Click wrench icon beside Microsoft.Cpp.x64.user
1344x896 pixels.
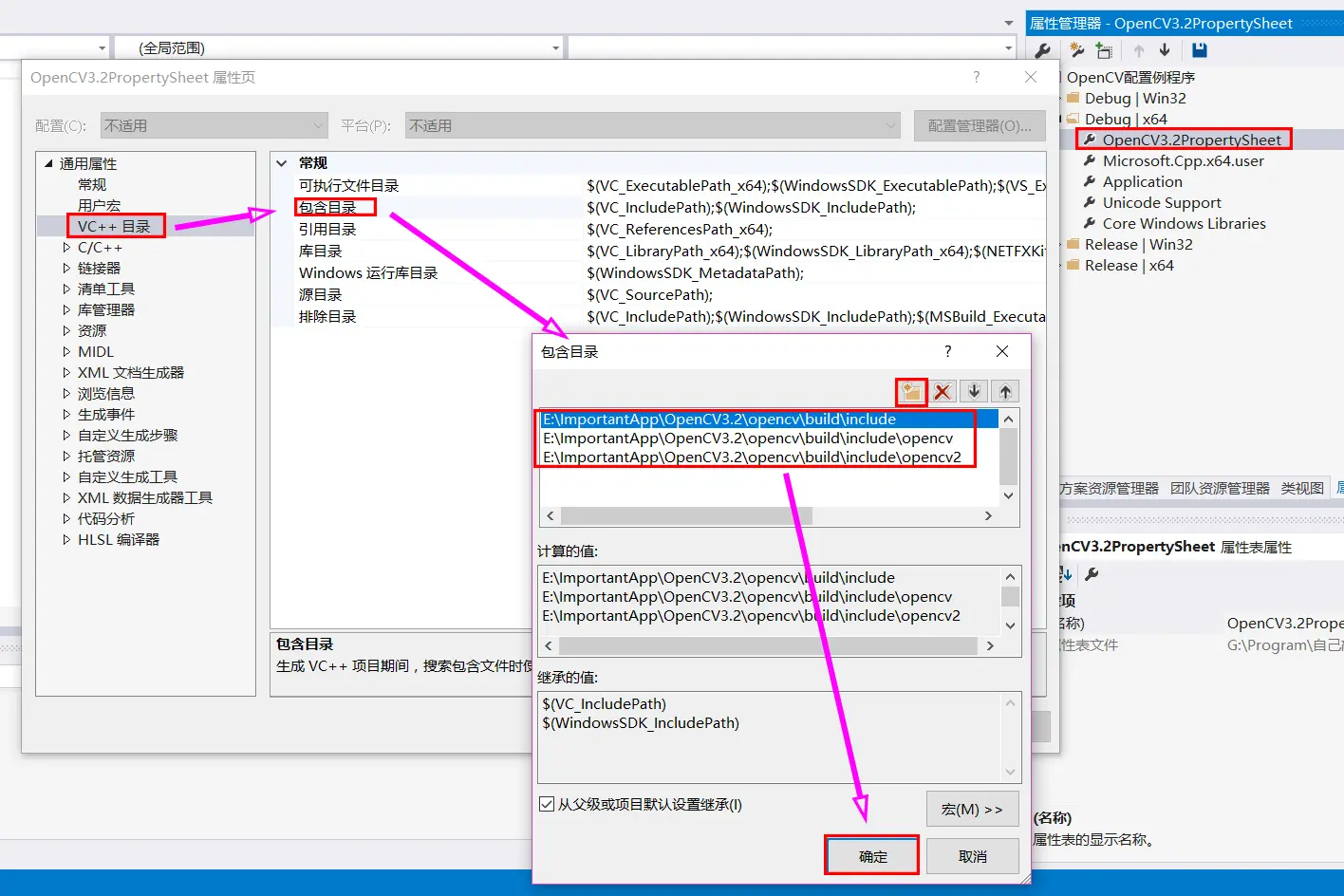point(1091,160)
